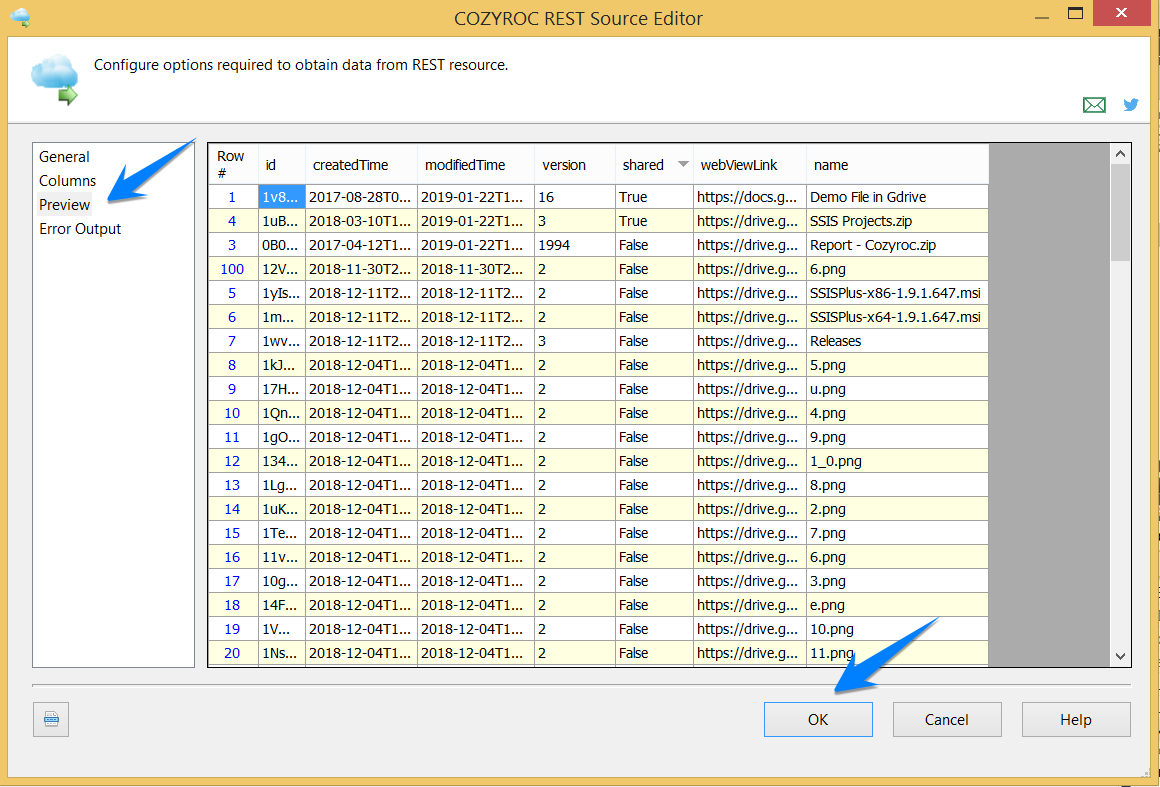Select the 'SSISPlus-x86-1.9.1.647.msi' cell
The height and width of the screenshot is (787, 1160).
click(x=897, y=293)
